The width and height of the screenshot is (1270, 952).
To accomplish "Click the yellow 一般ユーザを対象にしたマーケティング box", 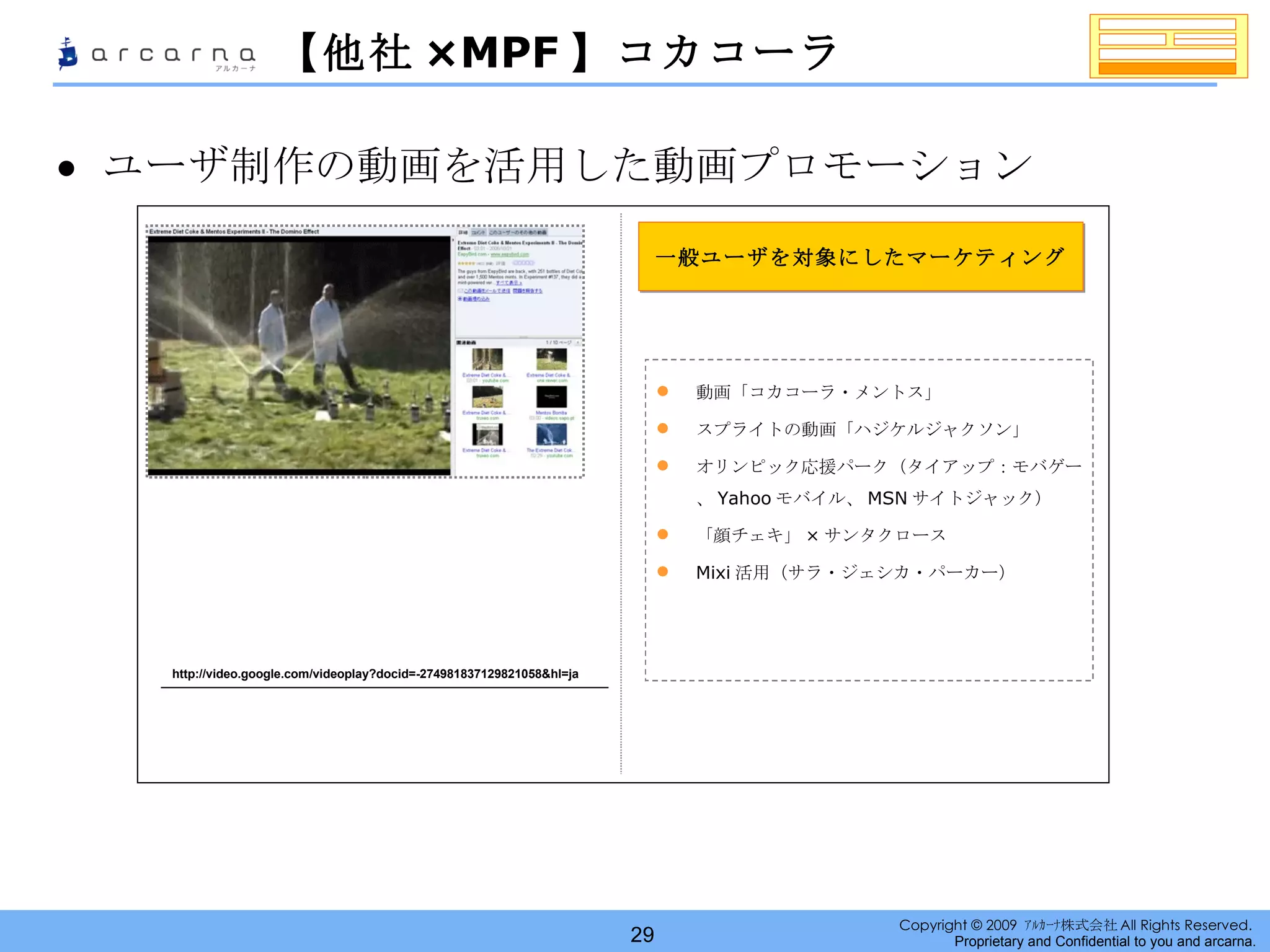I will click(861, 257).
